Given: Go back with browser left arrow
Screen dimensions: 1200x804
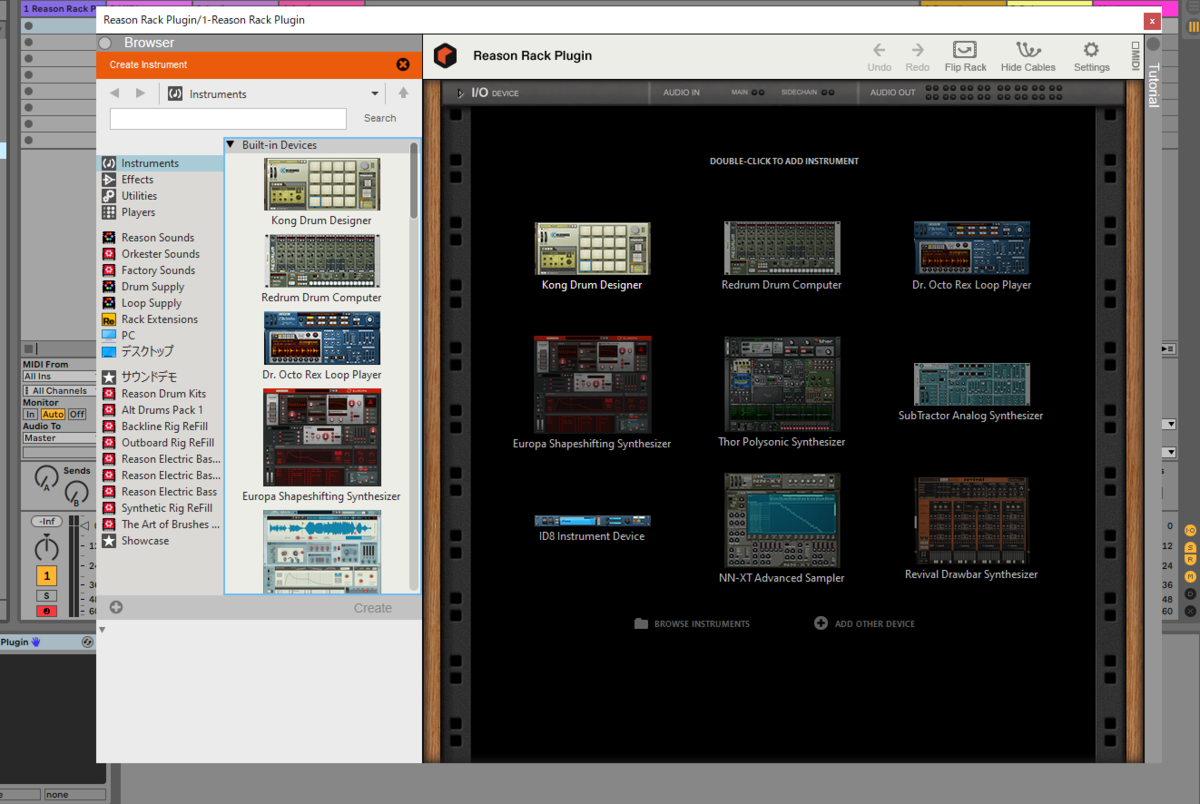Looking at the screenshot, I should click(x=115, y=93).
